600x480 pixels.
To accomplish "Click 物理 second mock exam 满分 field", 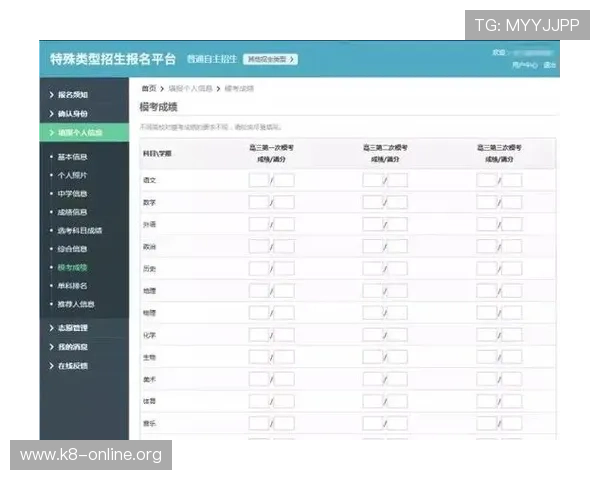I will pyautogui.click(x=398, y=313).
